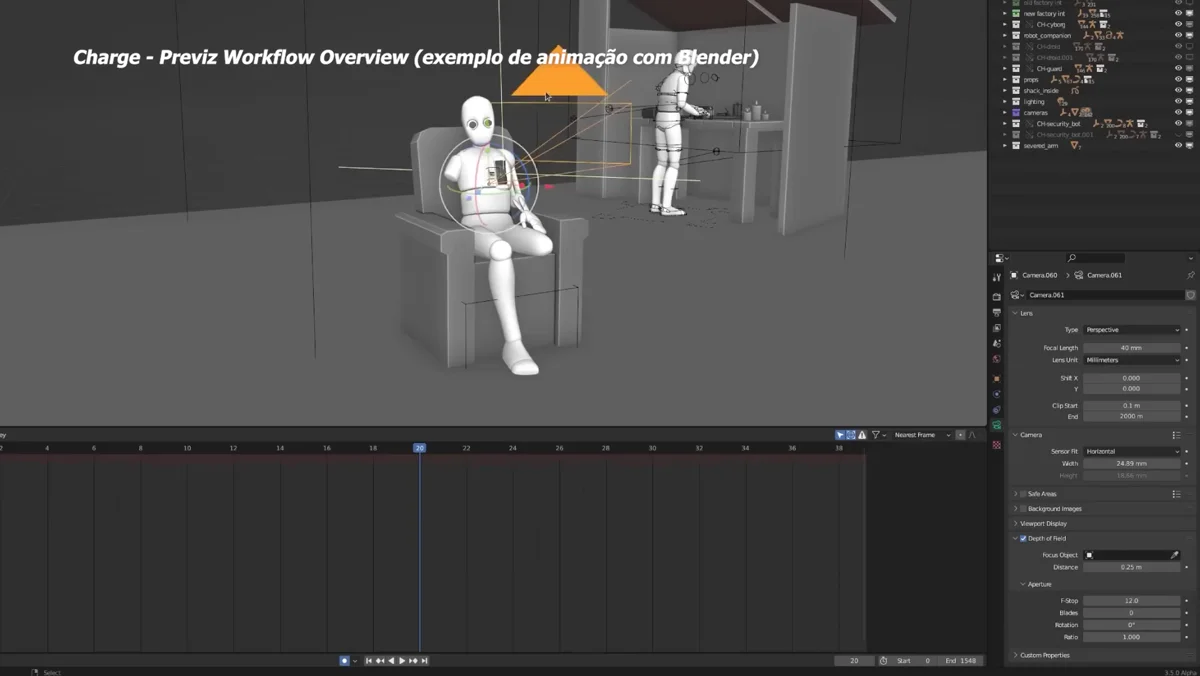Open the camera data-block browse dropdown

click(x=1018, y=295)
